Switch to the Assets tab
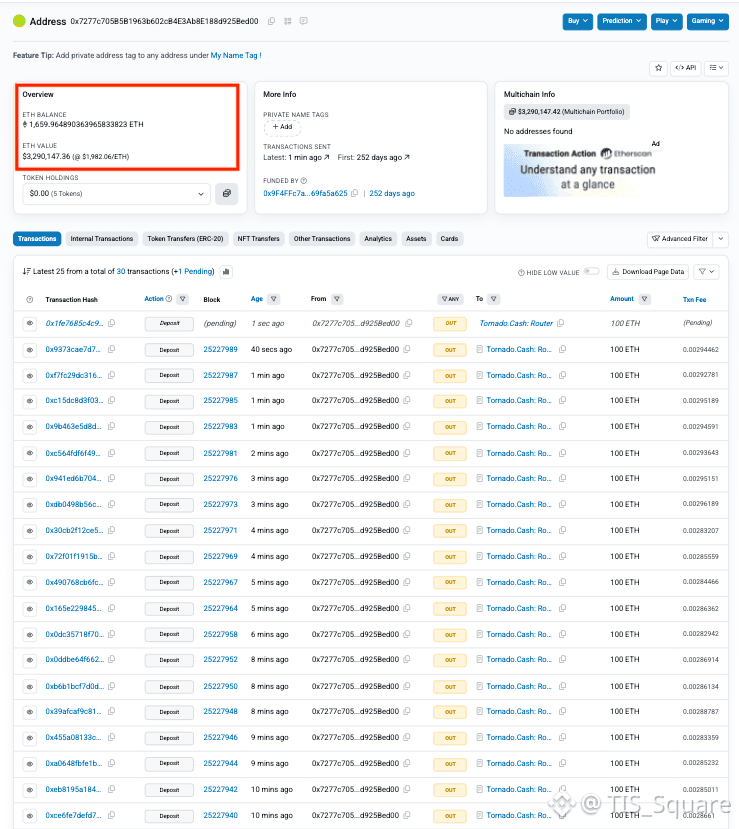This screenshot has width=739, height=829. pos(416,239)
